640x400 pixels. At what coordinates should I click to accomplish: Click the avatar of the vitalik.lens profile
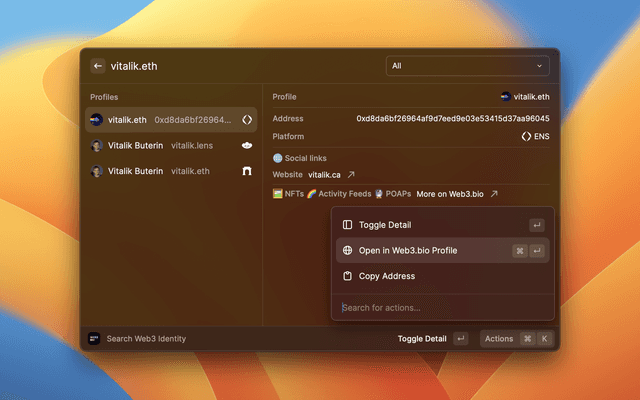point(97,145)
